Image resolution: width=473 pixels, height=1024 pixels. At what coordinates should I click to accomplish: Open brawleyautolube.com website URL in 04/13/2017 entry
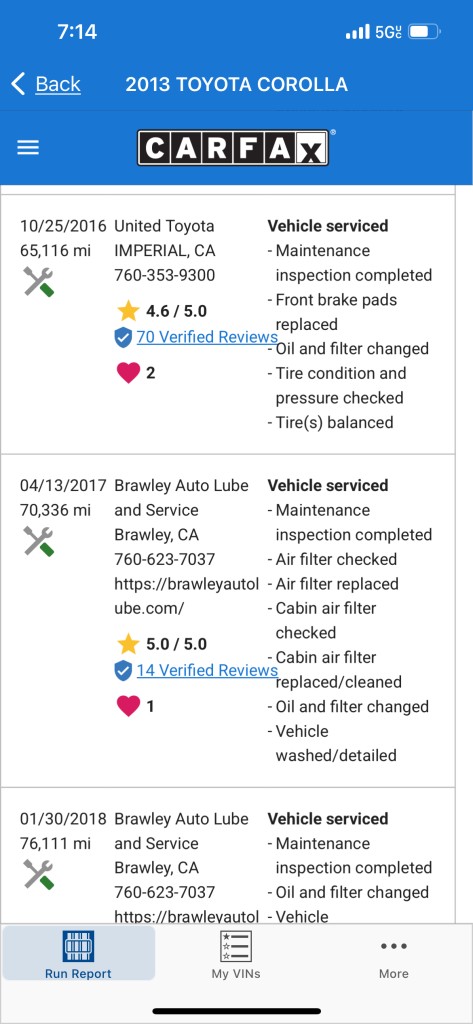click(x=187, y=596)
